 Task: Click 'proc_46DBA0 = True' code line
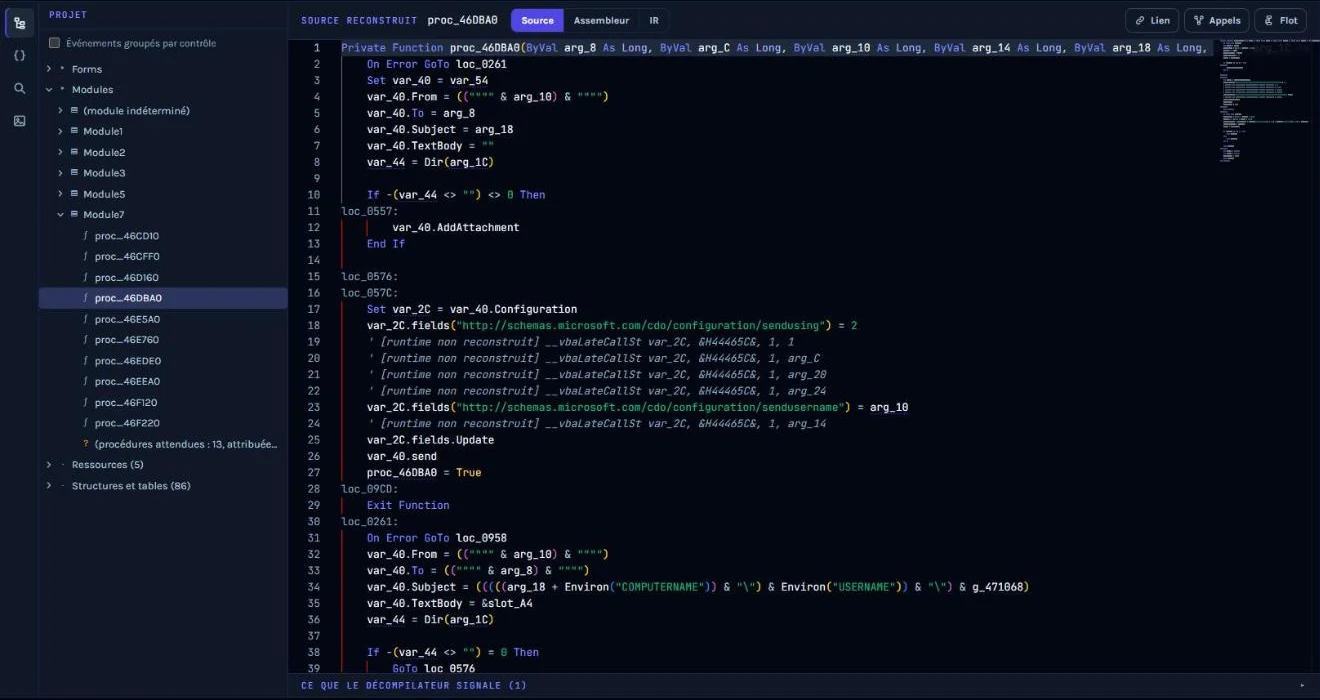424,472
